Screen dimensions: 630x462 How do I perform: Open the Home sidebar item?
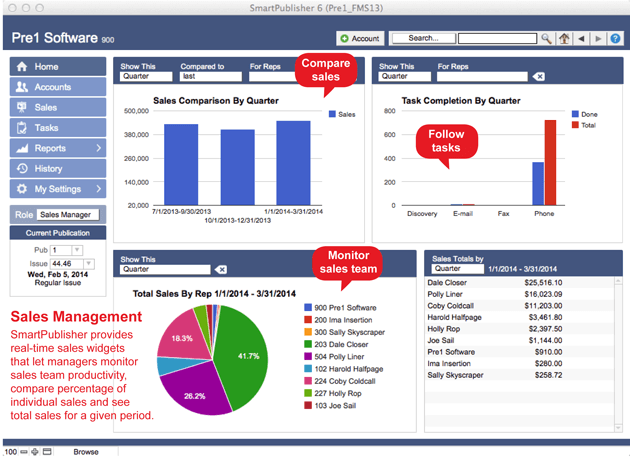click(x=58, y=67)
